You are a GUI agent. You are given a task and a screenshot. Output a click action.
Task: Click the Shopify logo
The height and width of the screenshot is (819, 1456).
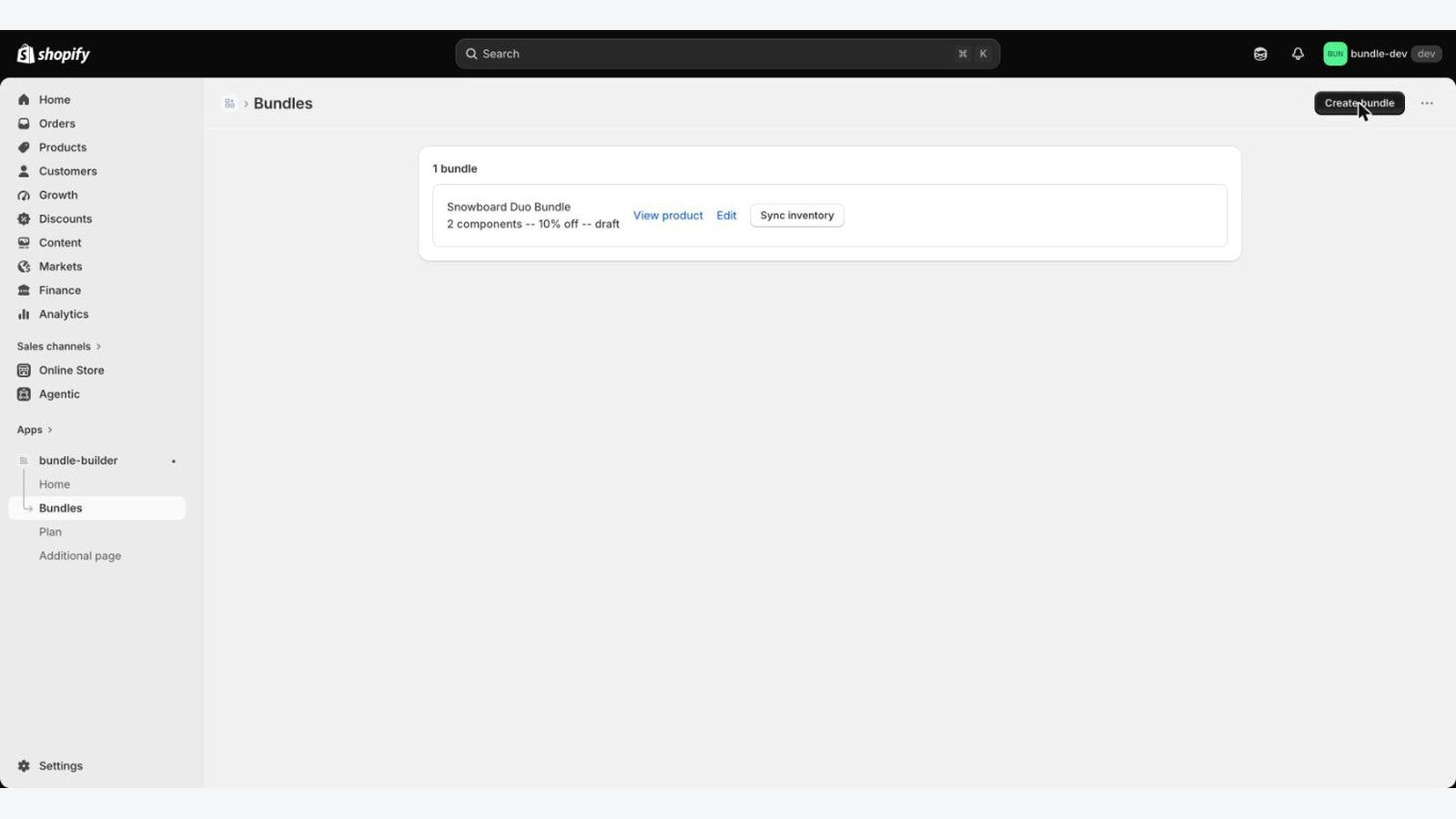(x=54, y=54)
